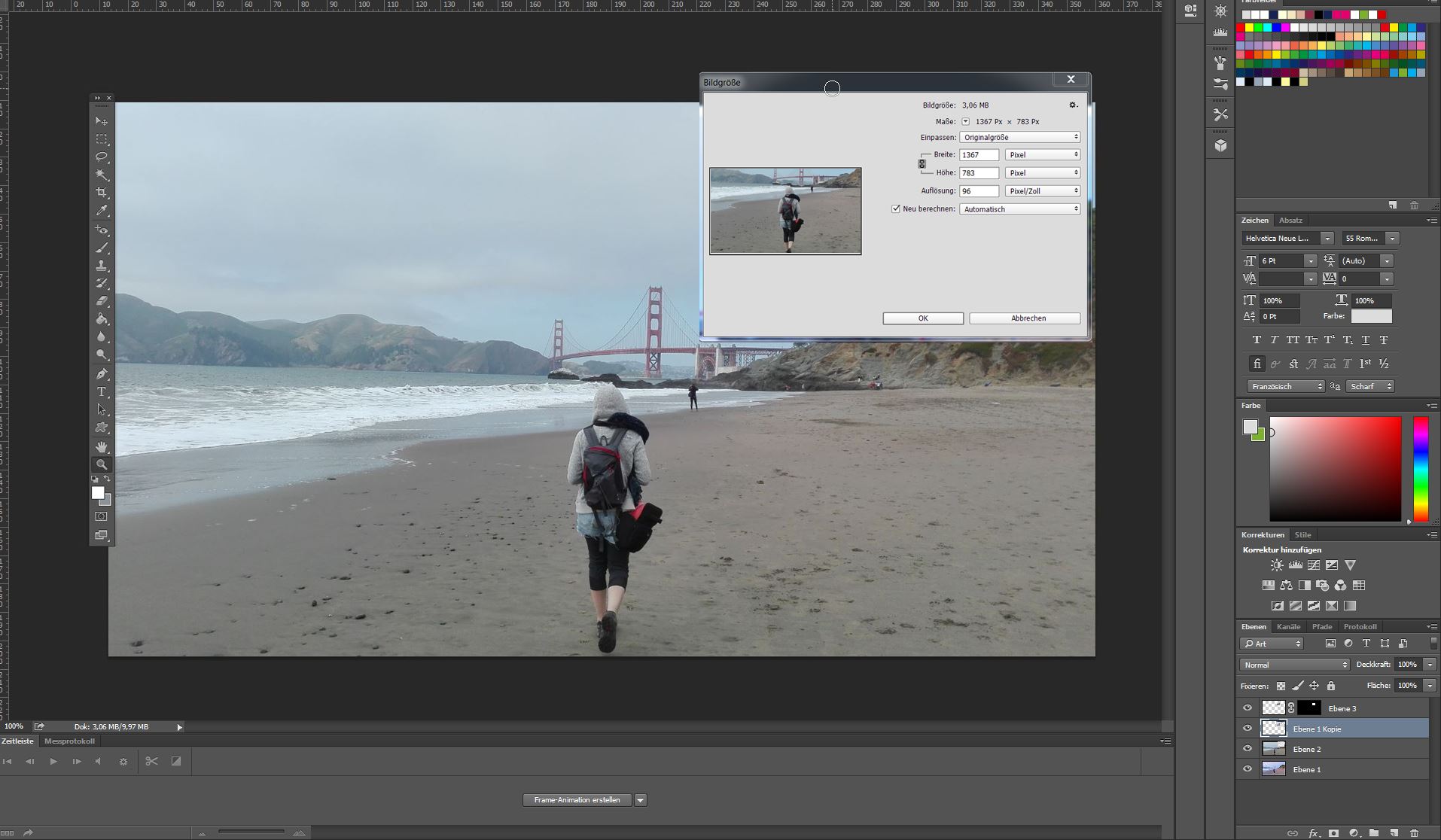
Task: Click the Frame-Animation erstellen button
Action: tap(577, 799)
